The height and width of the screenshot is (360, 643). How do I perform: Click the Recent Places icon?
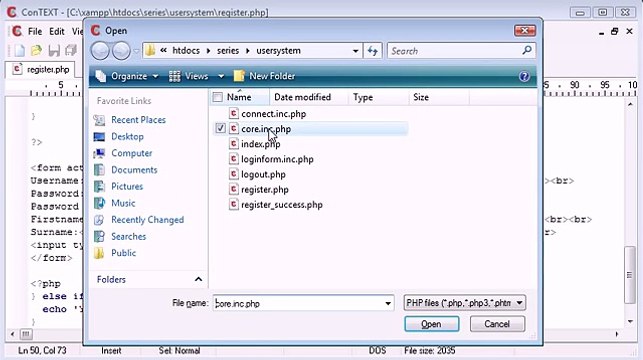[x=99, y=120]
